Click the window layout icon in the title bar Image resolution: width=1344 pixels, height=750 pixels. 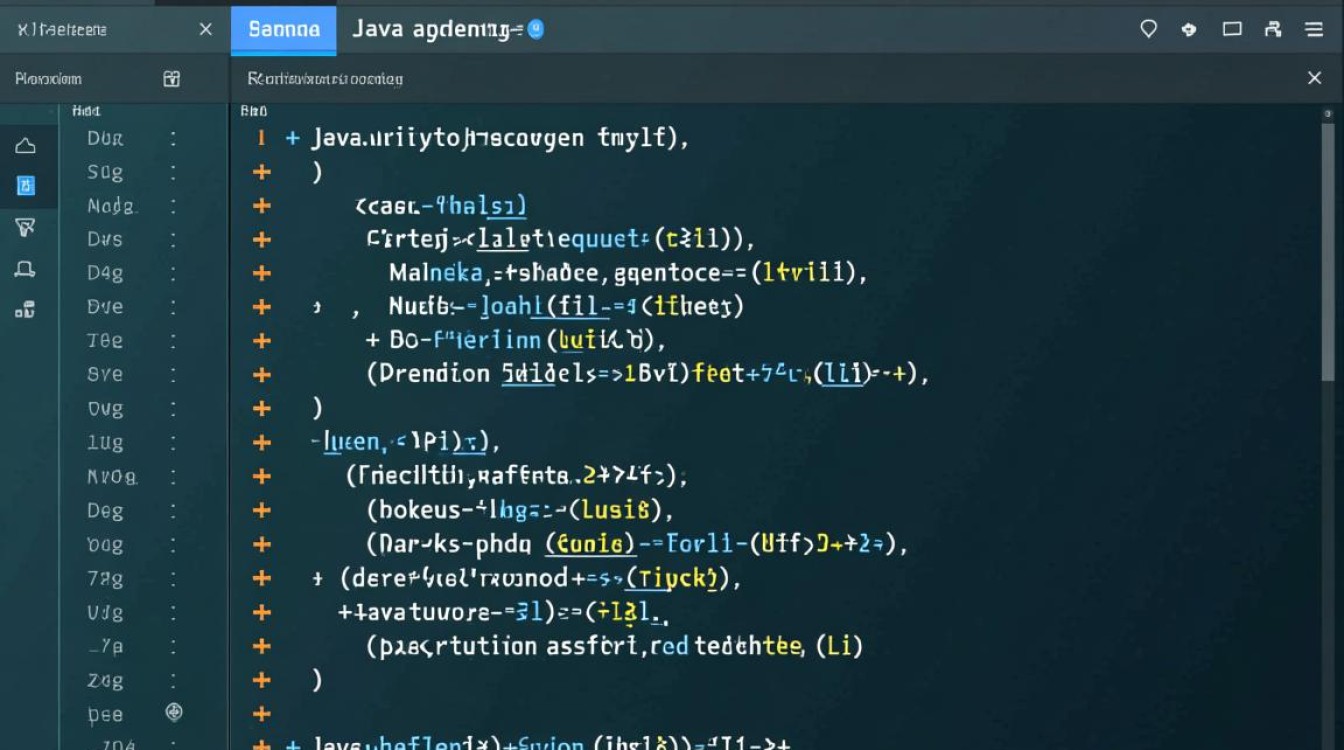1232,29
